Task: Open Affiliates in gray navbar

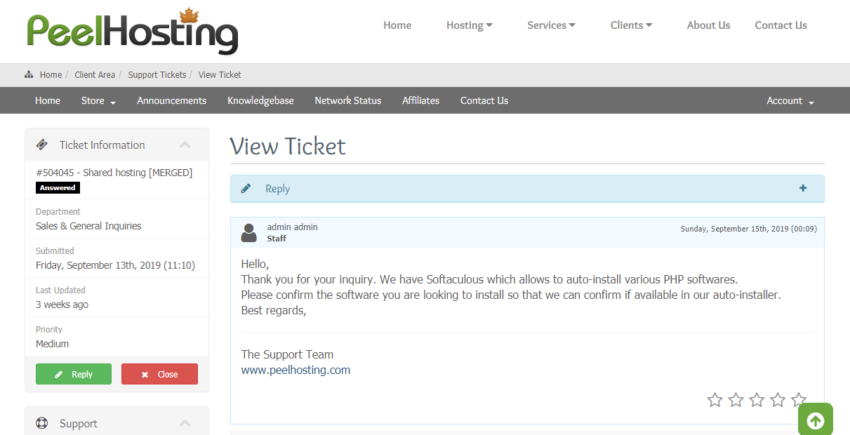Action: [421, 100]
